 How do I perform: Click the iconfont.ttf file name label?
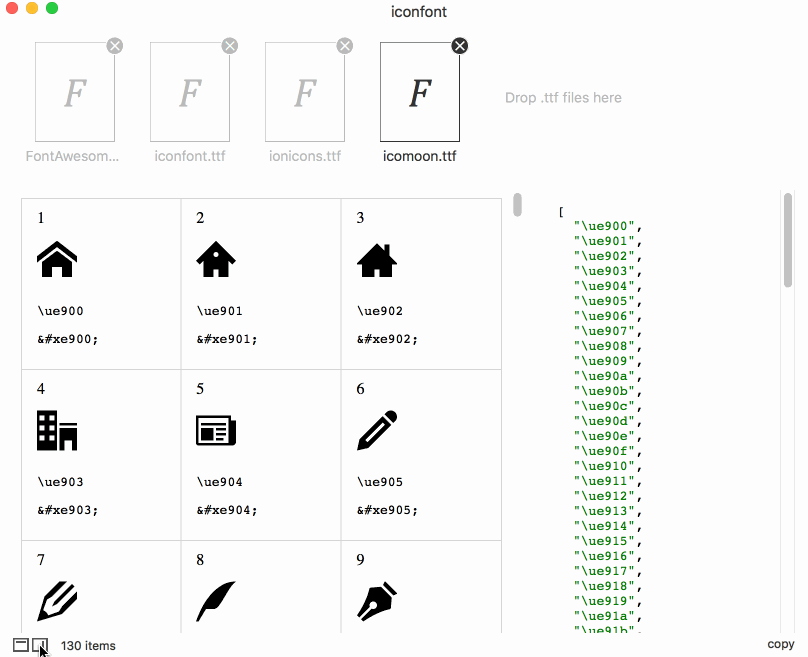[190, 156]
